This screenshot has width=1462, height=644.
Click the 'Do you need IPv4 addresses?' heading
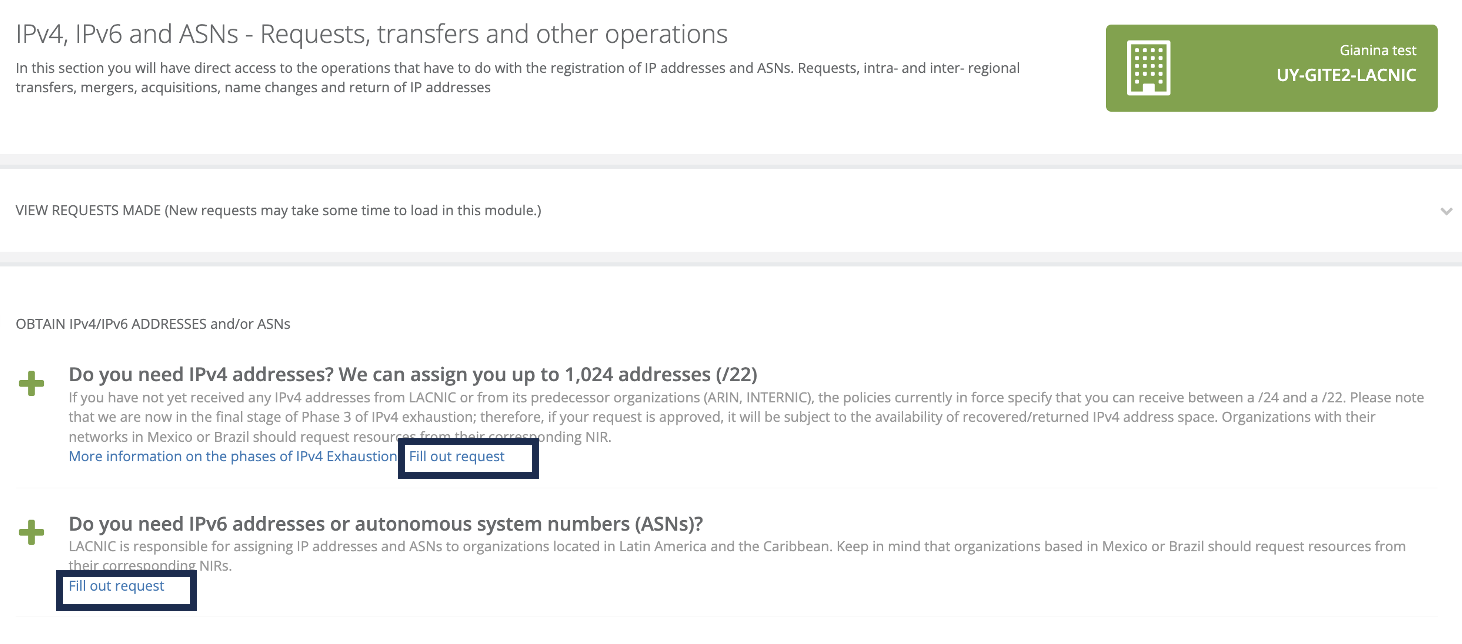tap(200, 375)
